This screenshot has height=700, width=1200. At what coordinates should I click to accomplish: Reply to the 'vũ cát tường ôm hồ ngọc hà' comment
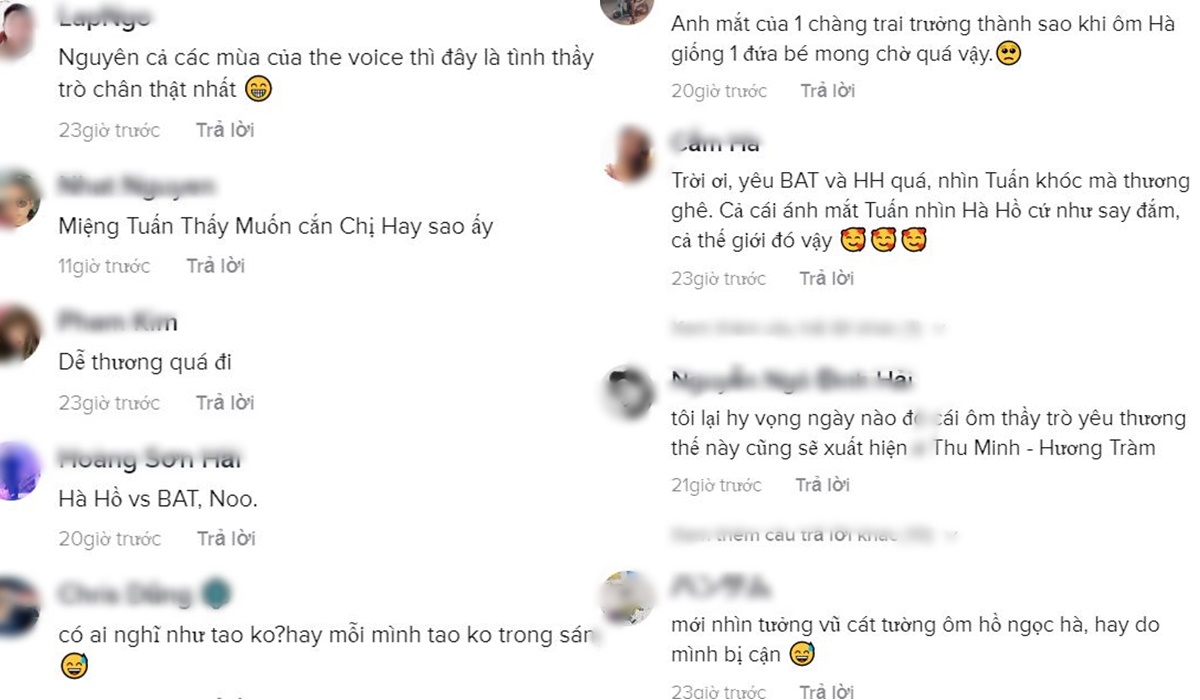click(826, 691)
